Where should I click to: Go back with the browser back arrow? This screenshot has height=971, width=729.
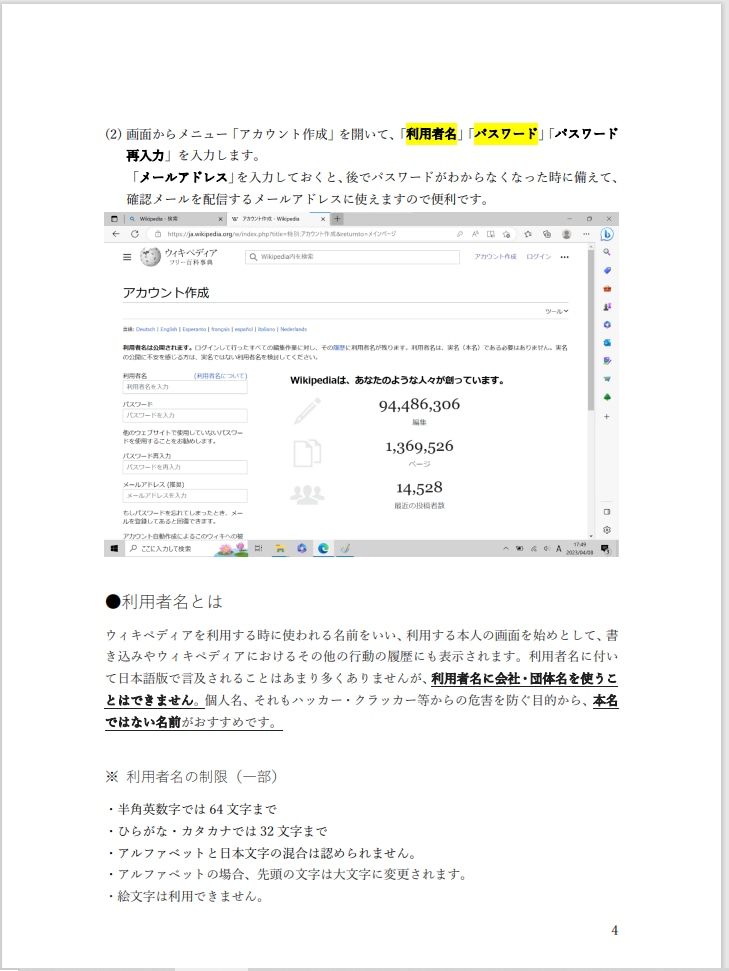[x=116, y=234]
